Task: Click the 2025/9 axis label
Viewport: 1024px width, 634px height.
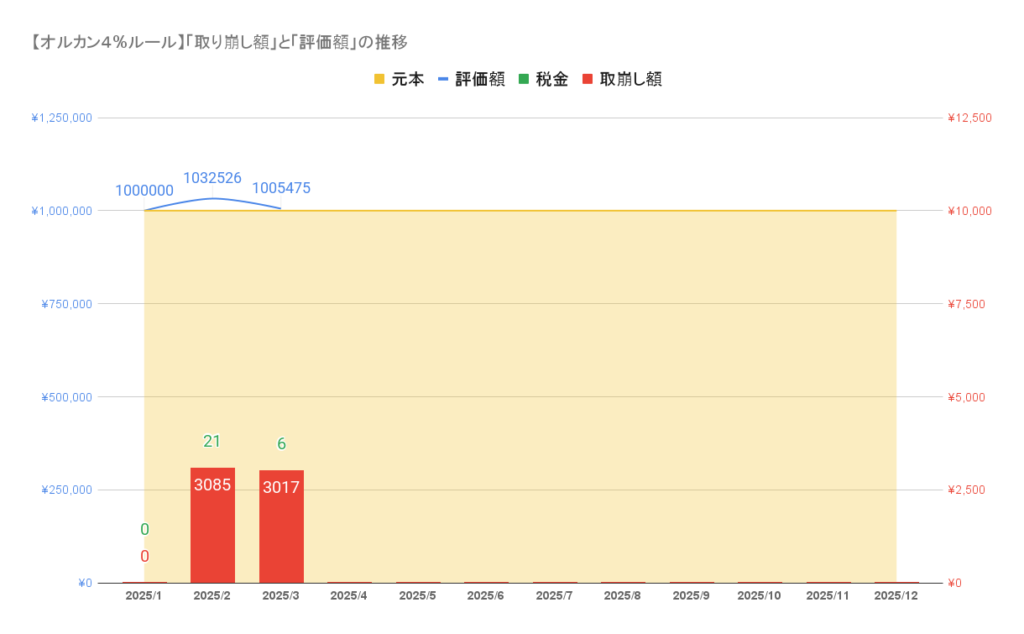Action: point(691,596)
